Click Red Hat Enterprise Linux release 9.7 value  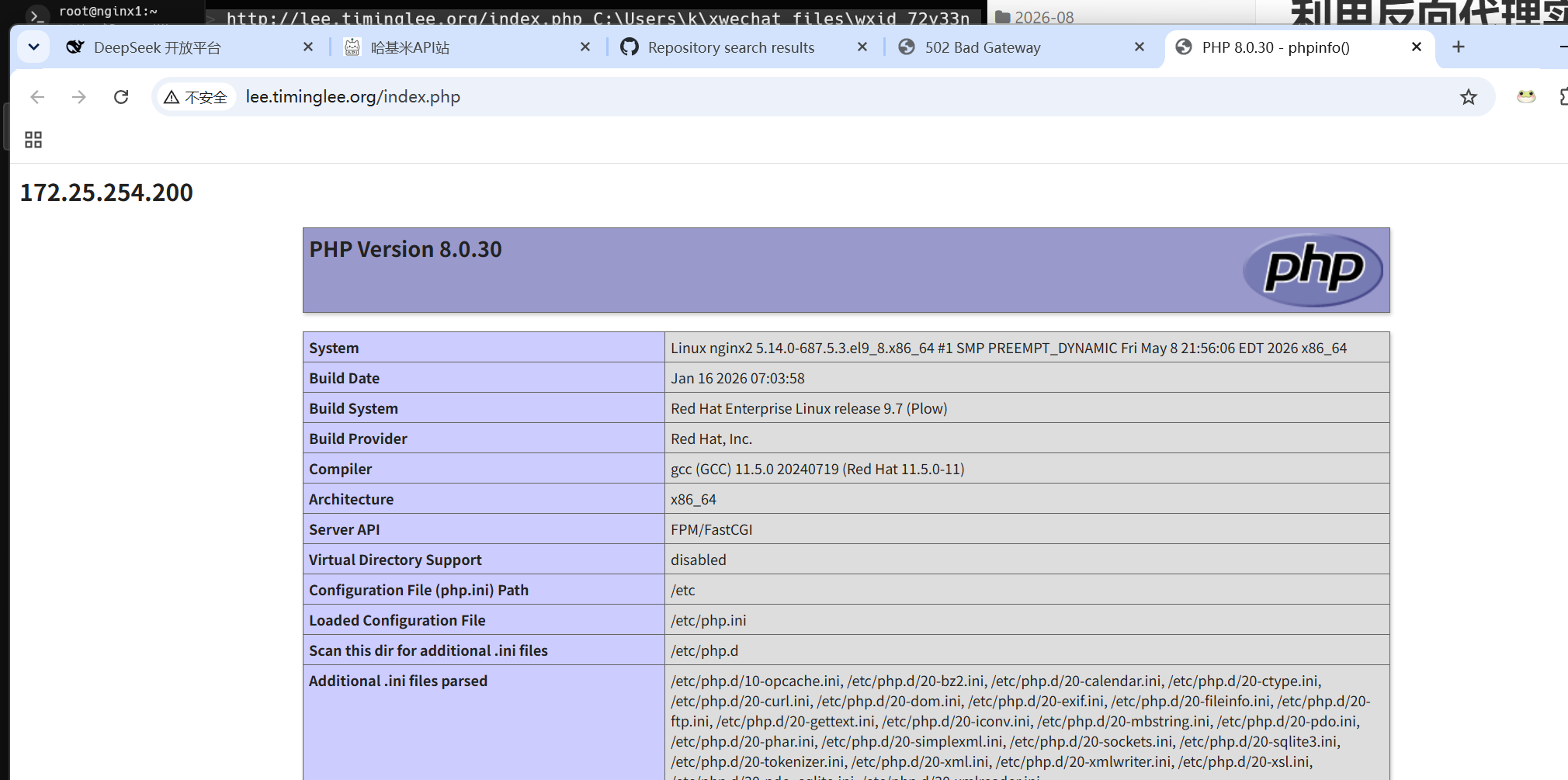809,408
